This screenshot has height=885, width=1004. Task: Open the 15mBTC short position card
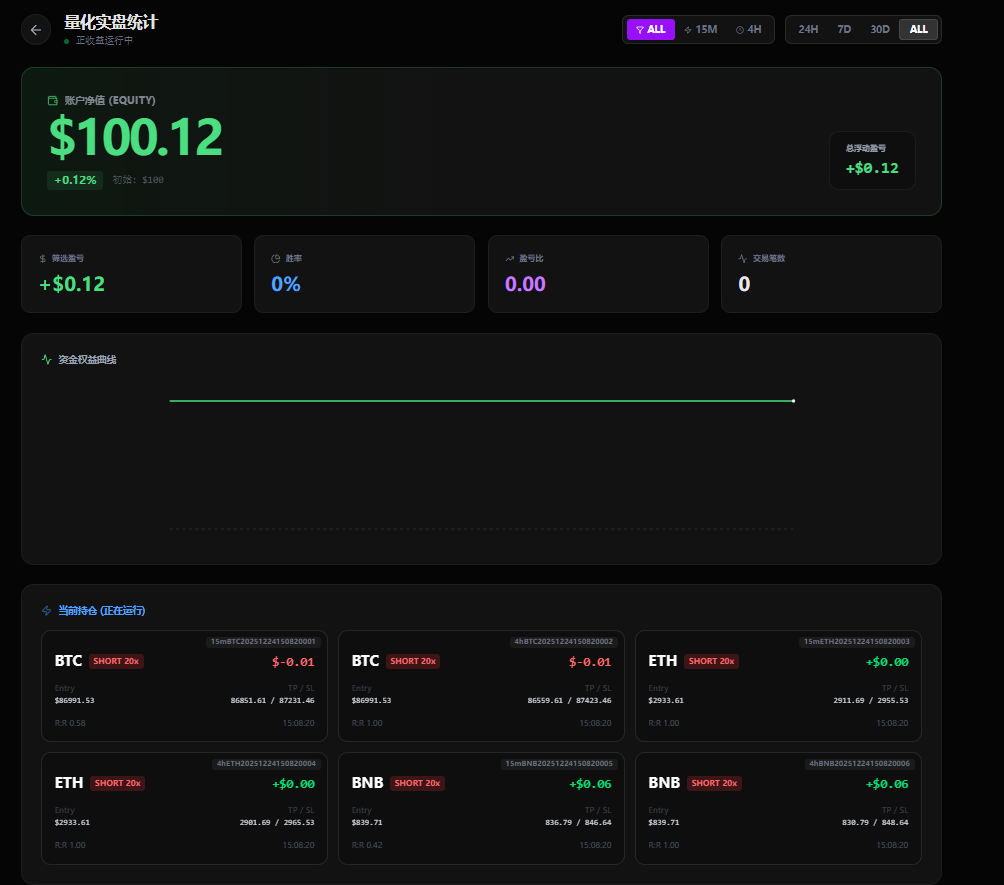click(184, 686)
